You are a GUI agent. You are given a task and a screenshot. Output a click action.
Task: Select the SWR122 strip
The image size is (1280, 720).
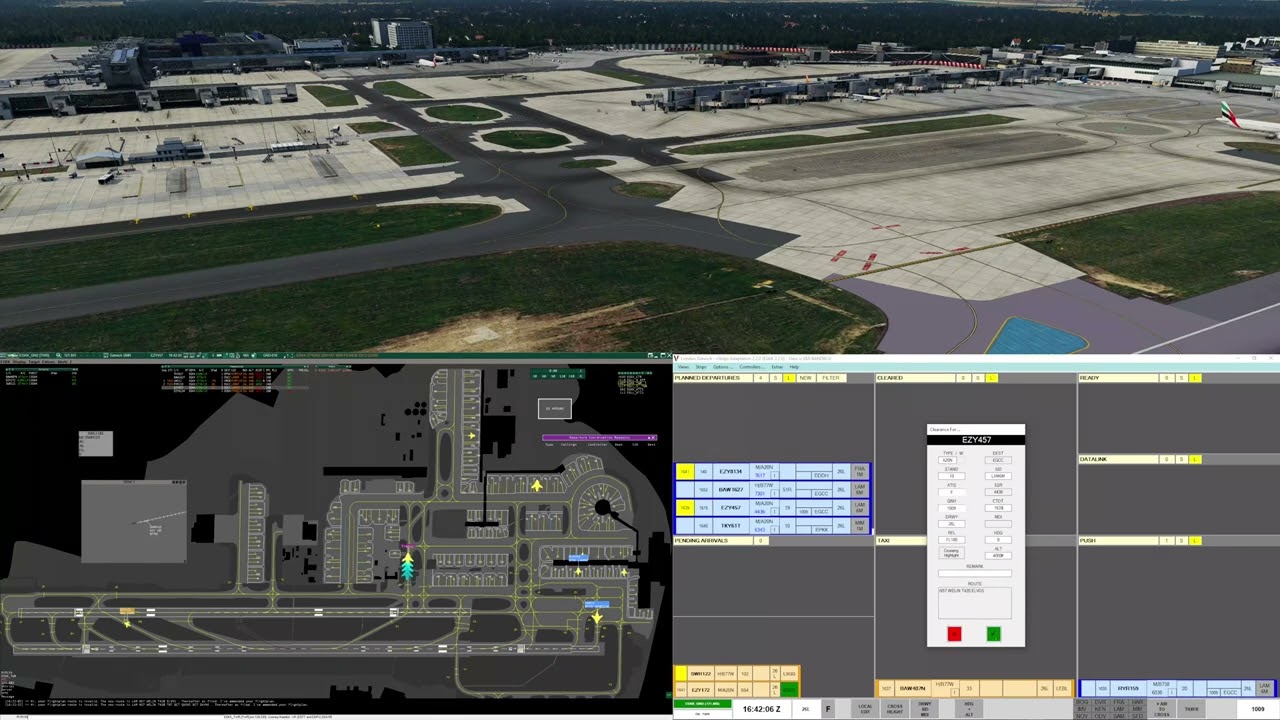tap(736, 674)
